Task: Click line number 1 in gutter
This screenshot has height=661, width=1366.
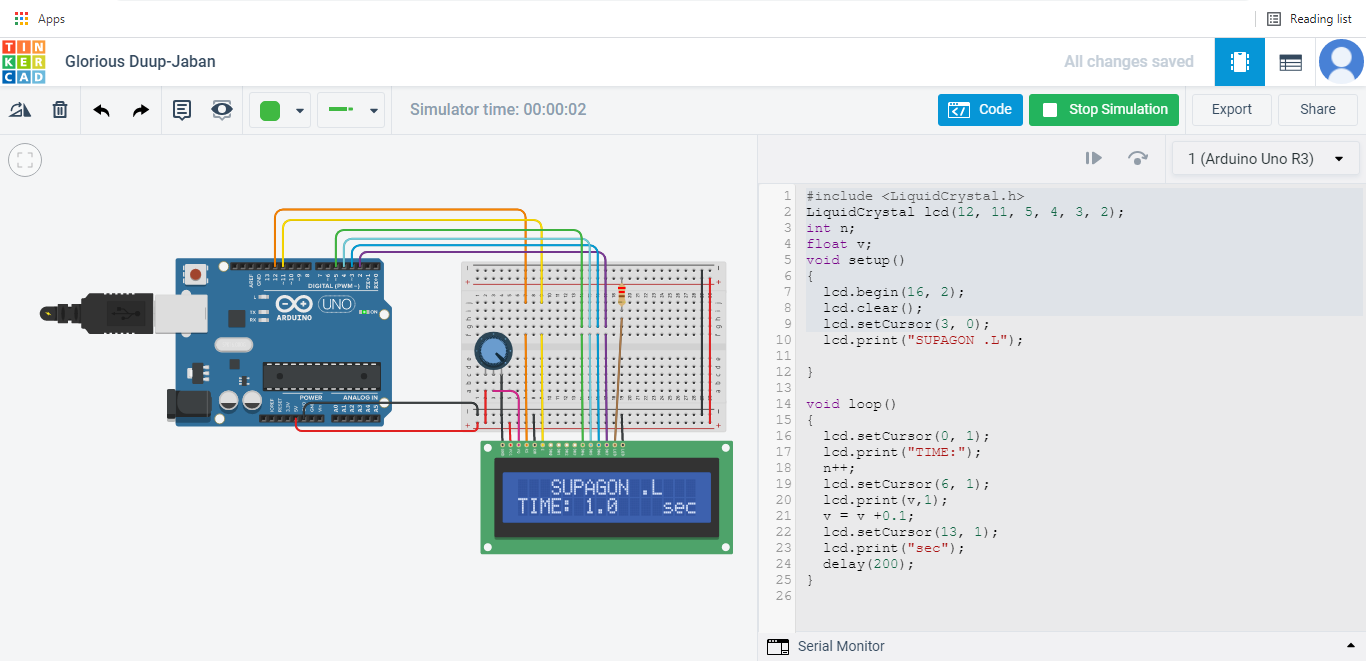Action: tap(788, 196)
